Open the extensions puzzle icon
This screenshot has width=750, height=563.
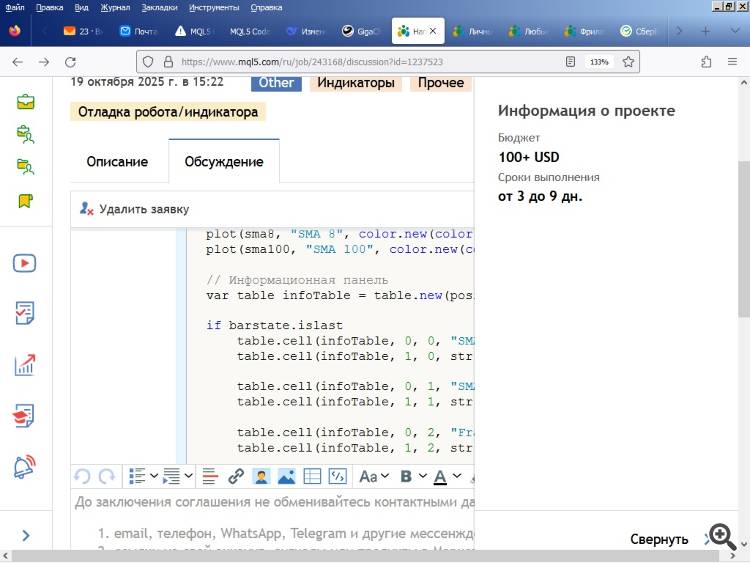(706, 62)
